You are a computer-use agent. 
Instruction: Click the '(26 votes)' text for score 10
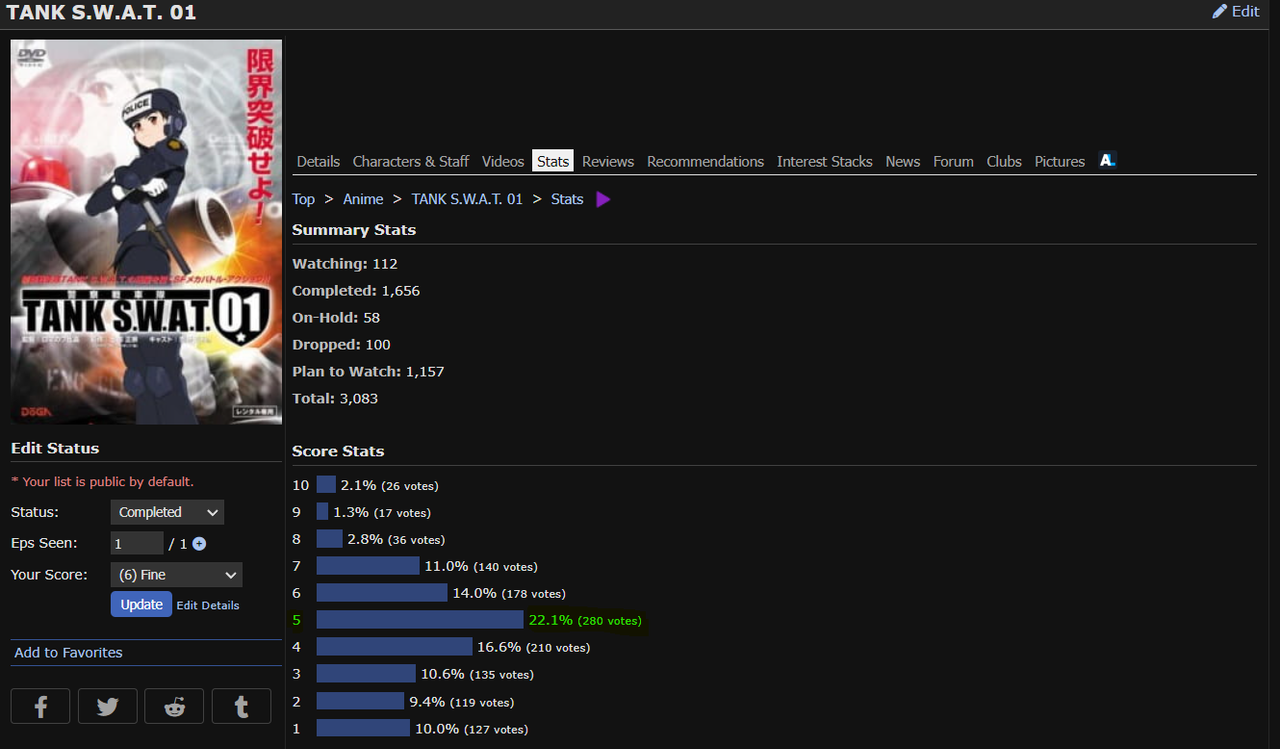click(410, 486)
